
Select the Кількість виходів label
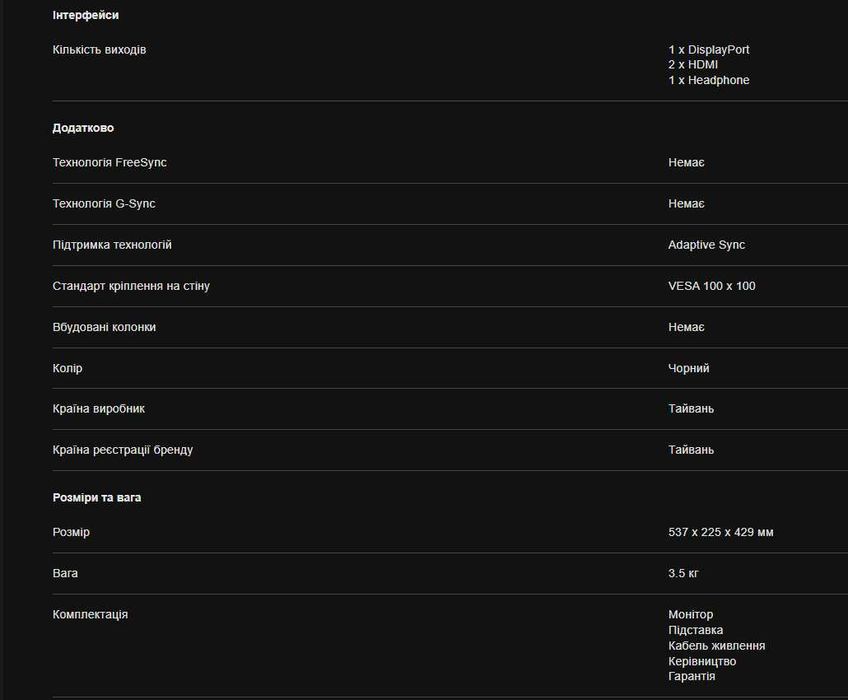(x=99, y=50)
